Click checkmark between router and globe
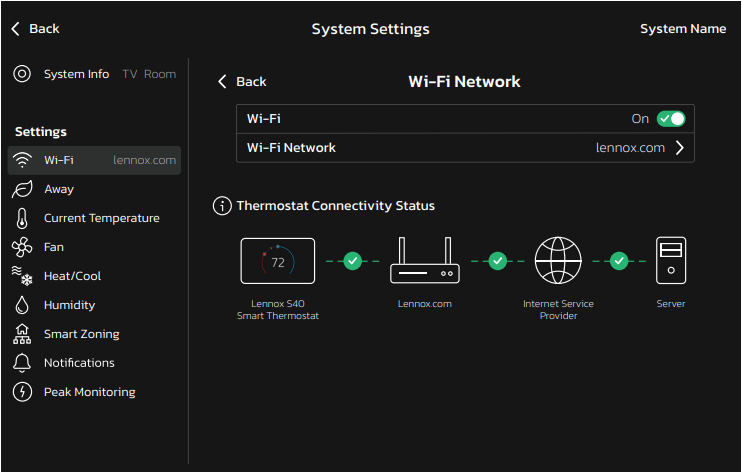The width and height of the screenshot is (742, 473). pyautogui.click(x=497, y=261)
